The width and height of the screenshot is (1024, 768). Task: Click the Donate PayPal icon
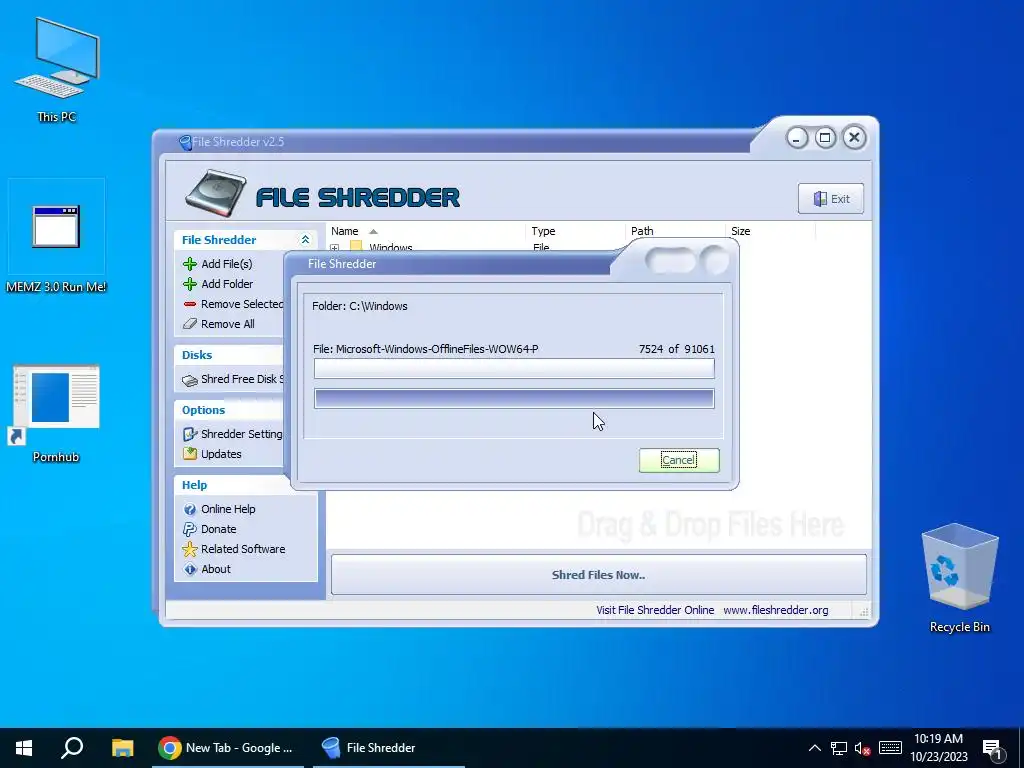190,529
